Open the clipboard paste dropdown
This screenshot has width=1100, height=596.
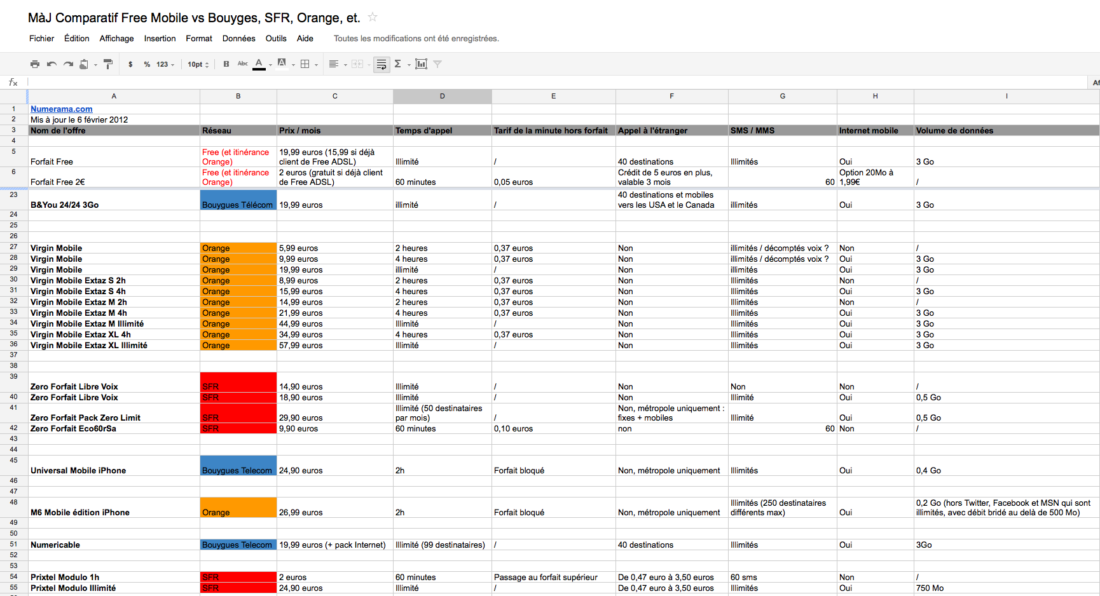86,64
